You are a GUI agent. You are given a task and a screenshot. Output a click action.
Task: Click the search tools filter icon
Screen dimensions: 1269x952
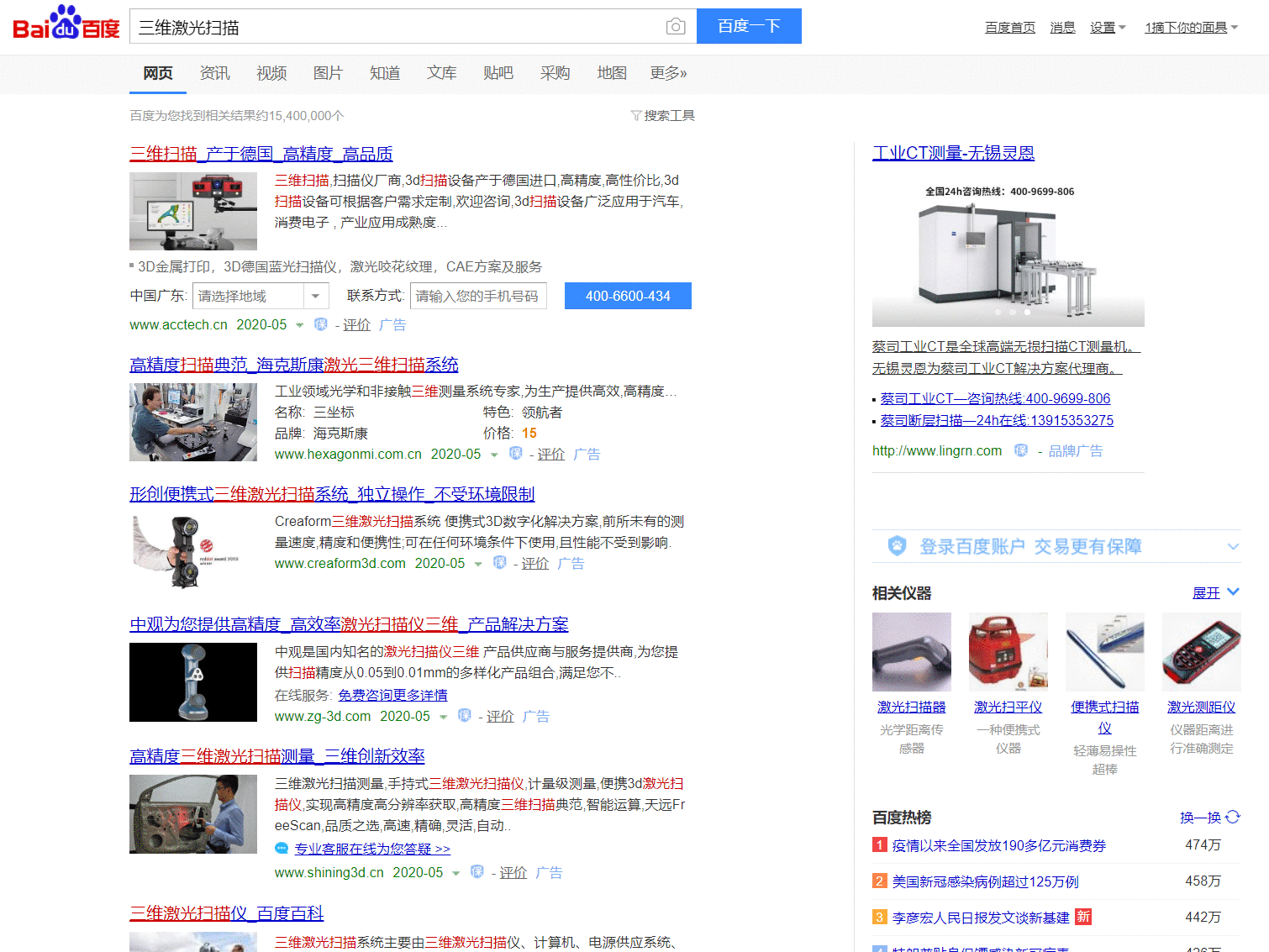point(636,116)
